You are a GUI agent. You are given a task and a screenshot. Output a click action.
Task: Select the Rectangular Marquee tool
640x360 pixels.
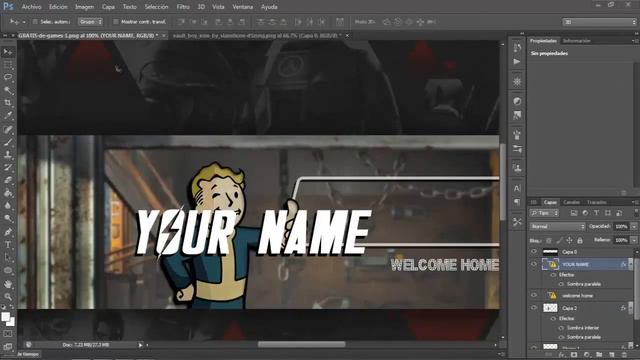(x=8, y=65)
